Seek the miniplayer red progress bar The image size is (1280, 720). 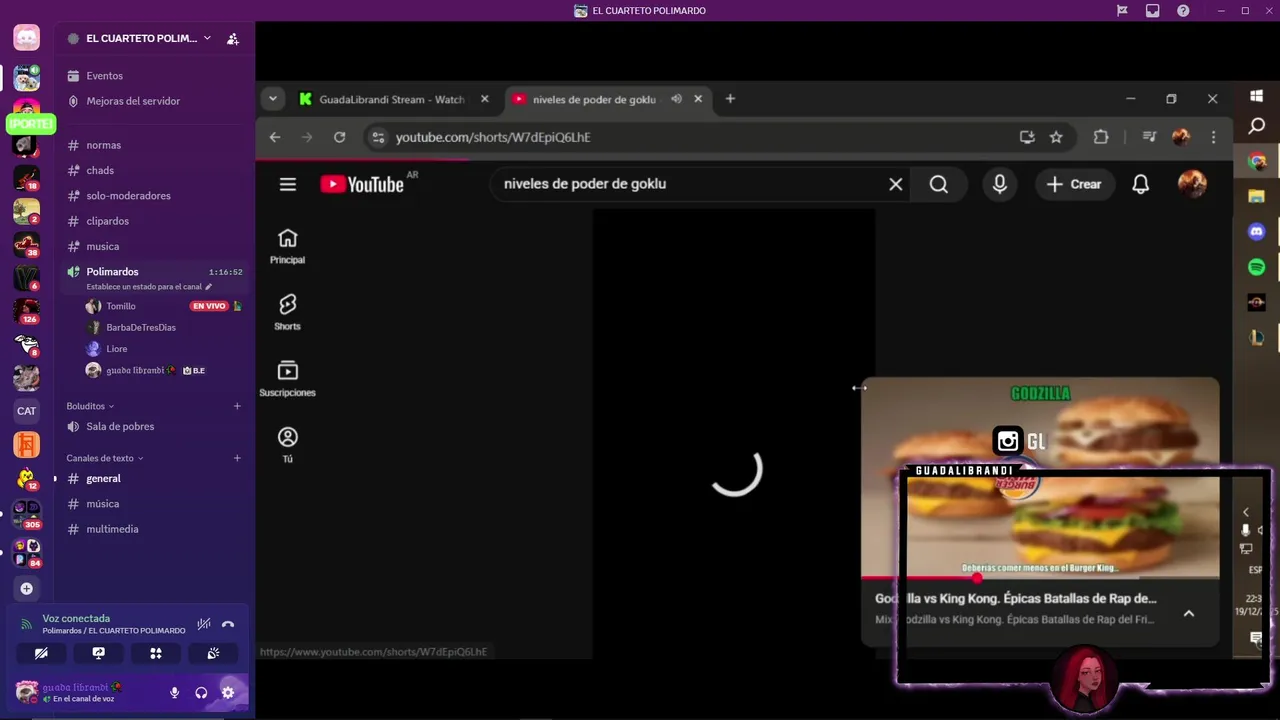point(1040,577)
